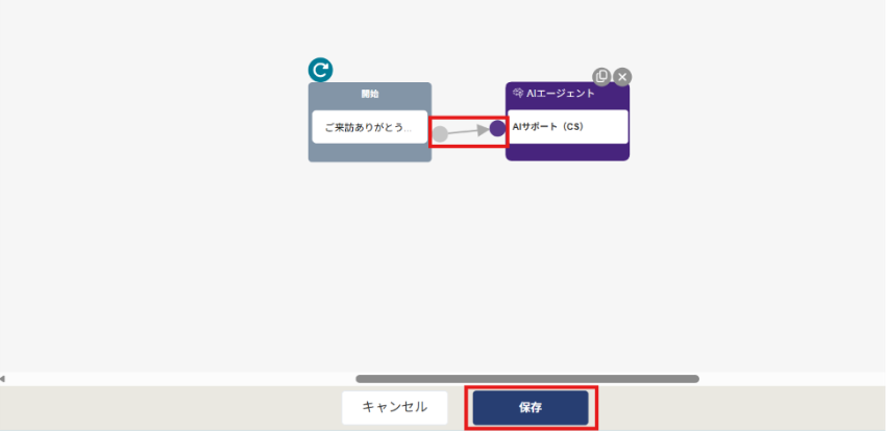
Task: Click the horizontal scrollbar thumb
Action: click(x=527, y=379)
